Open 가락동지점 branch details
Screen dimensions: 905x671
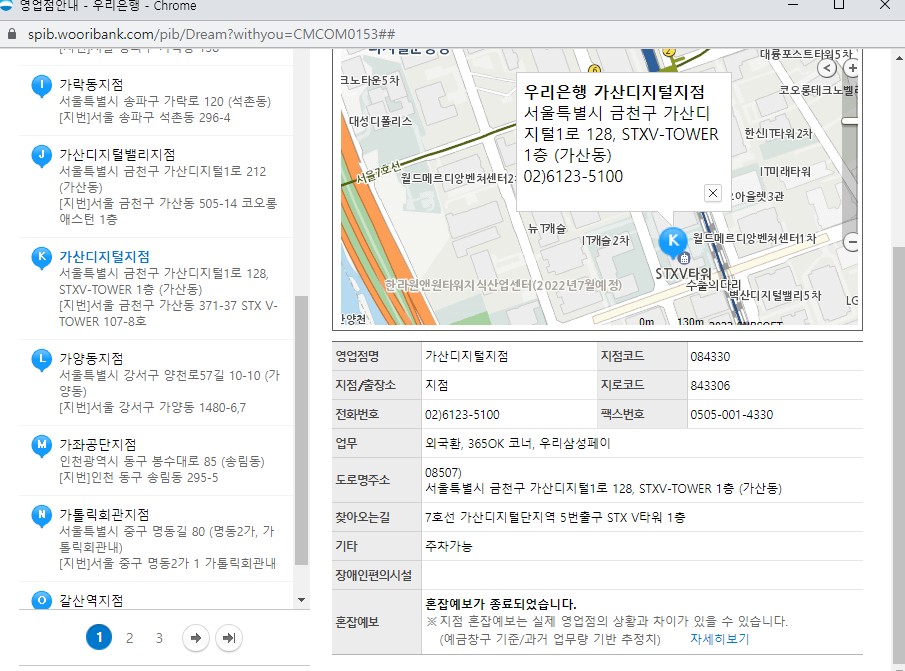(91, 85)
